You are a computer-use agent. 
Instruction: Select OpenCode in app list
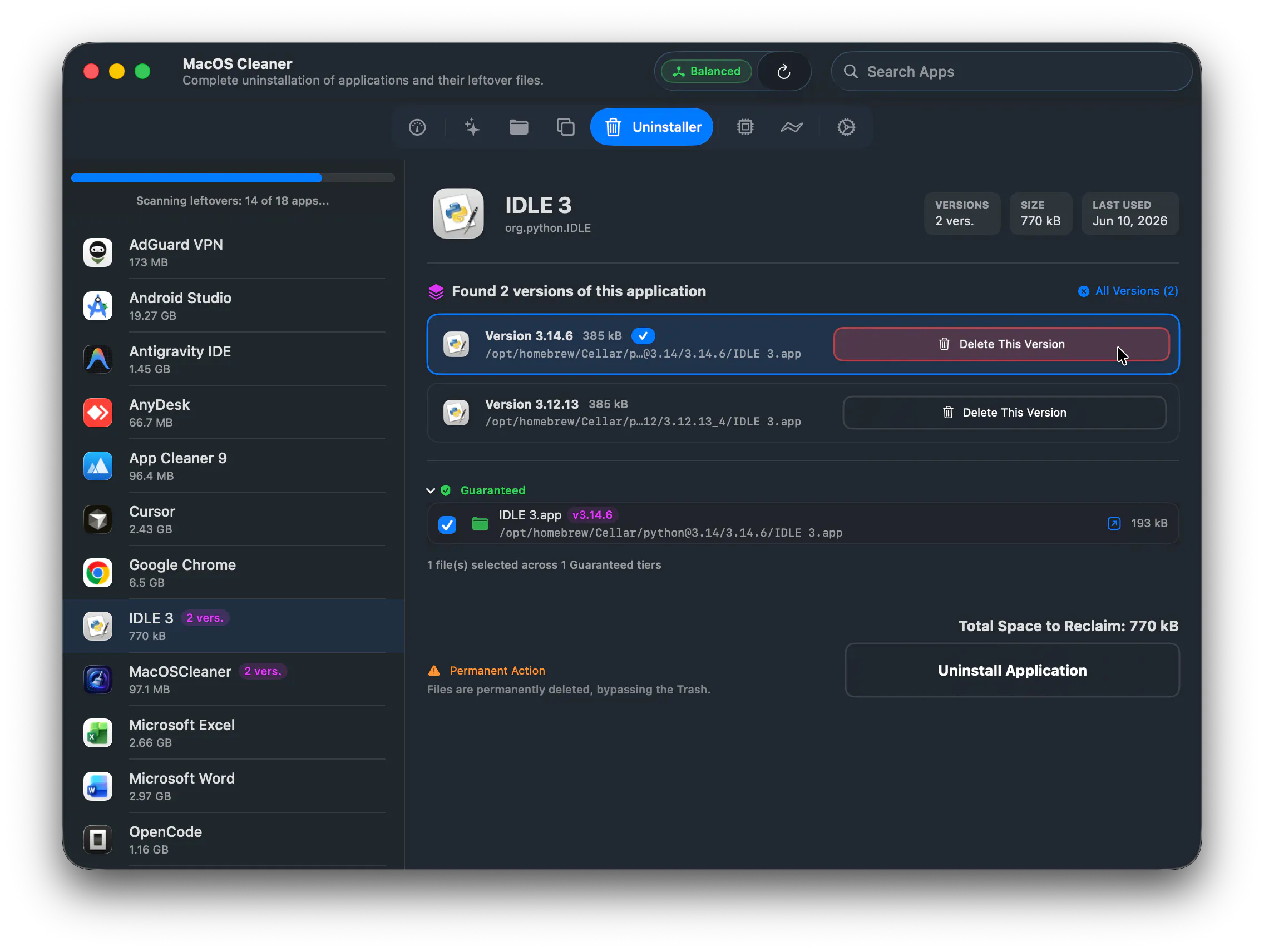tap(234, 840)
